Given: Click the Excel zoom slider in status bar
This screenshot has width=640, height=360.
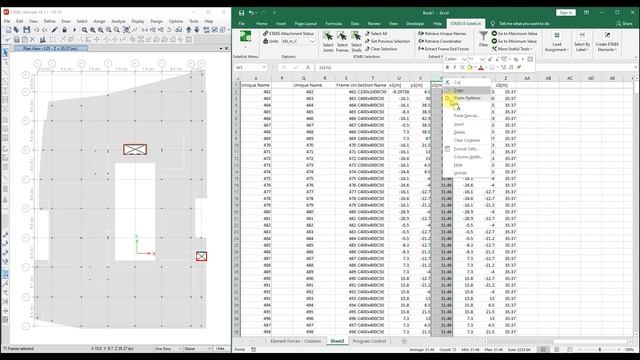Looking at the screenshot, I should pyautogui.click(x=599, y=349).
